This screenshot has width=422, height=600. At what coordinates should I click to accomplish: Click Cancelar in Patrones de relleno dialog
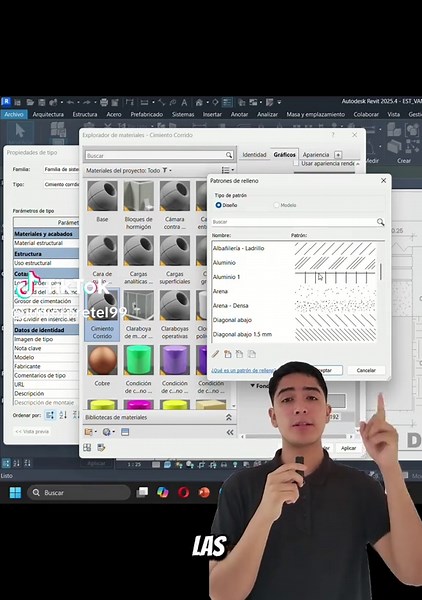(x=366, y=370)
